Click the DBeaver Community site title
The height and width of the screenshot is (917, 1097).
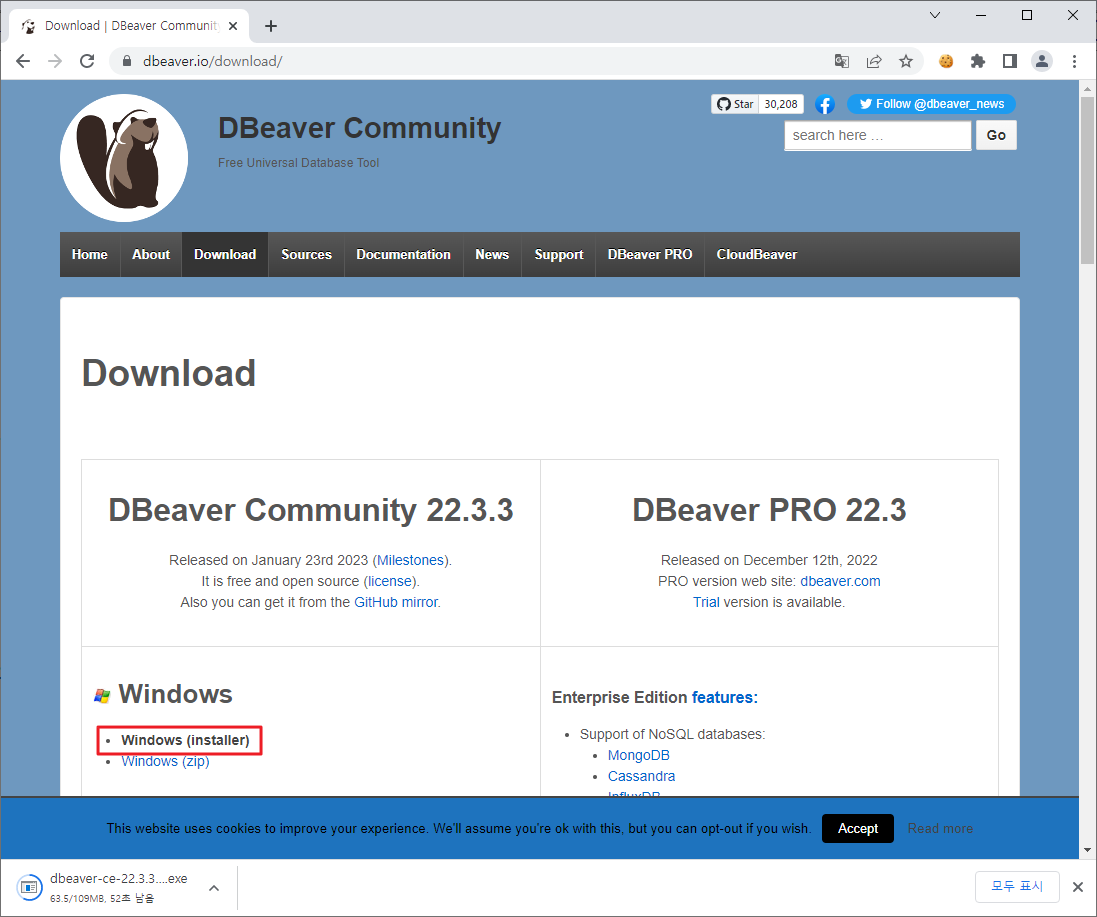pyautogui.click(x=360, y=129)
